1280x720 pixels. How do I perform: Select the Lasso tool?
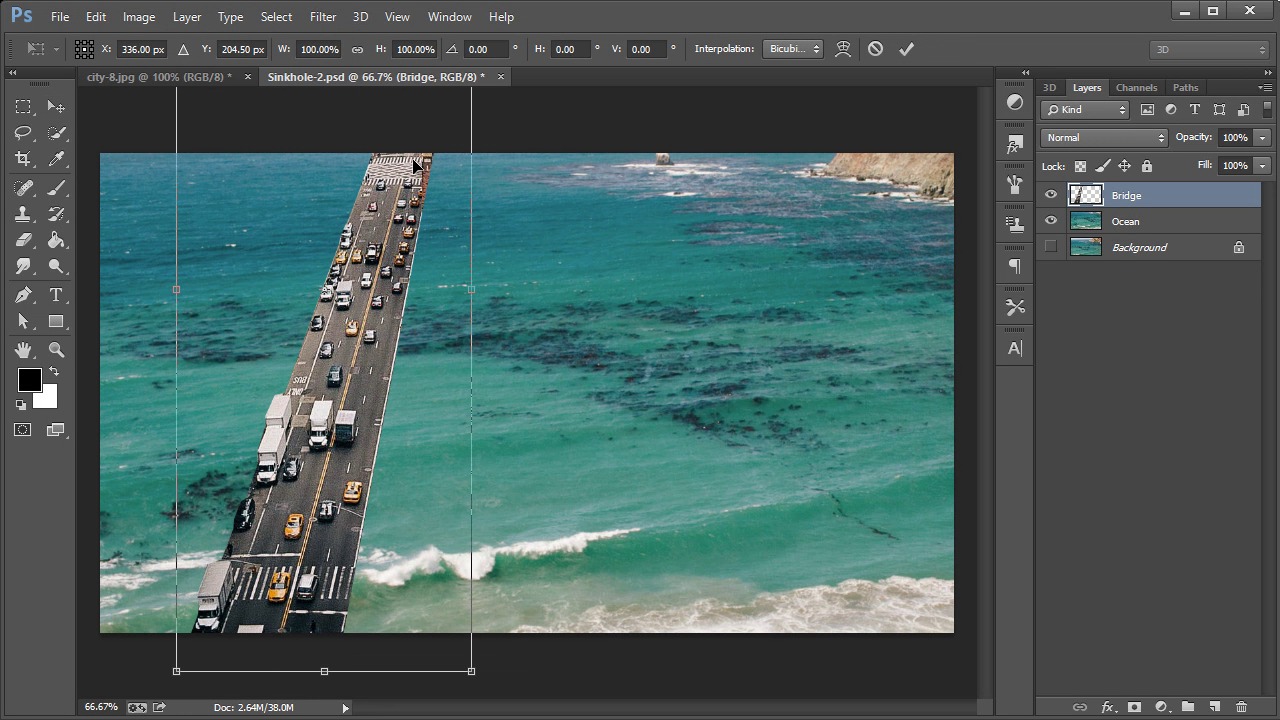(x=23, y=133)
